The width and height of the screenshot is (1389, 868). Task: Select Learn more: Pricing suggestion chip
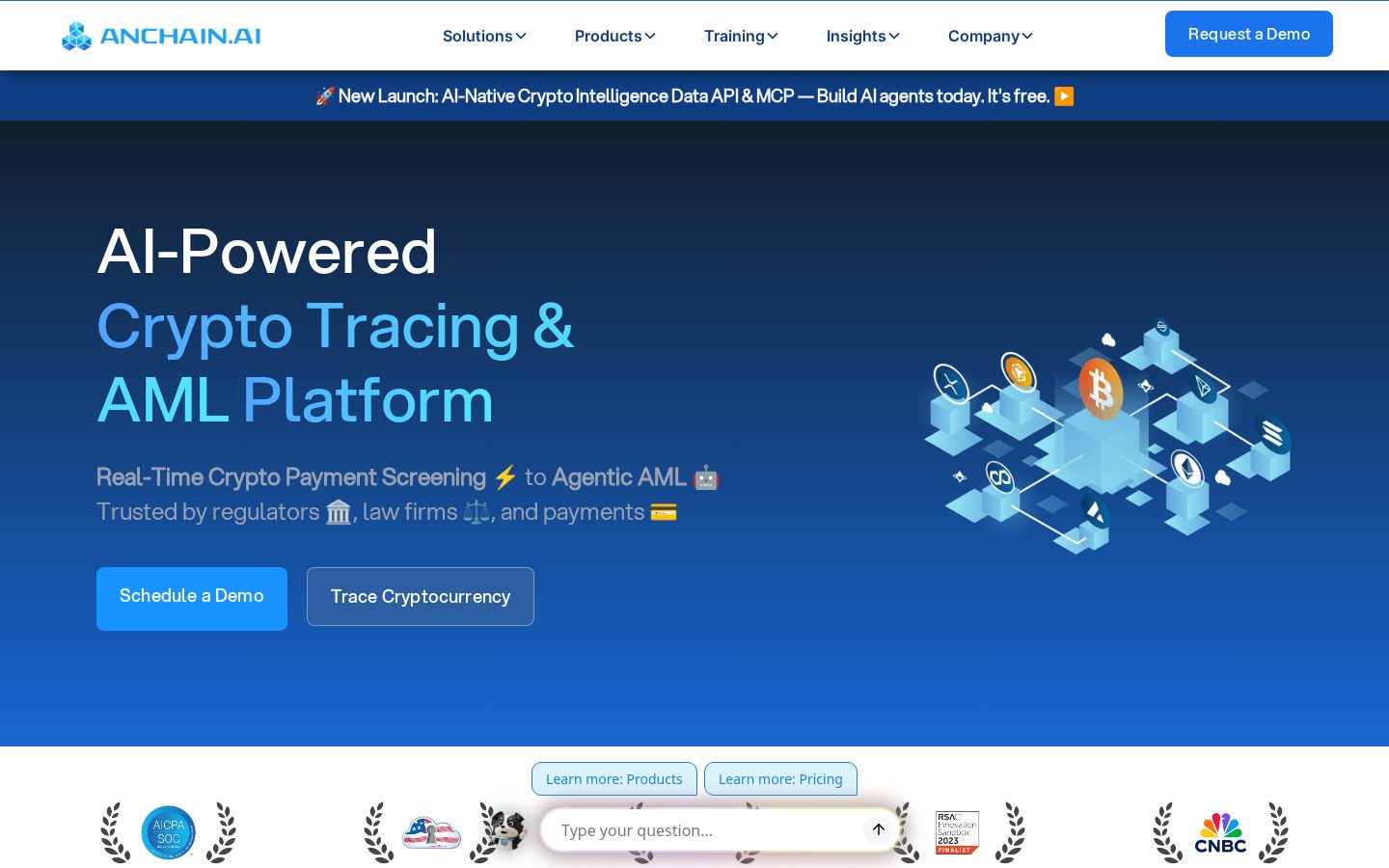(x=780, y=779)
